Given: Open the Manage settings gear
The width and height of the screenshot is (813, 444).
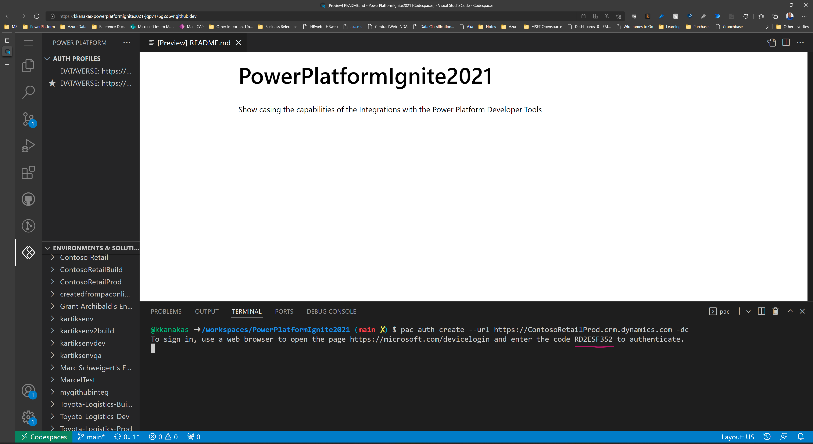Looking at the screenshot, I should coord(29,417).
